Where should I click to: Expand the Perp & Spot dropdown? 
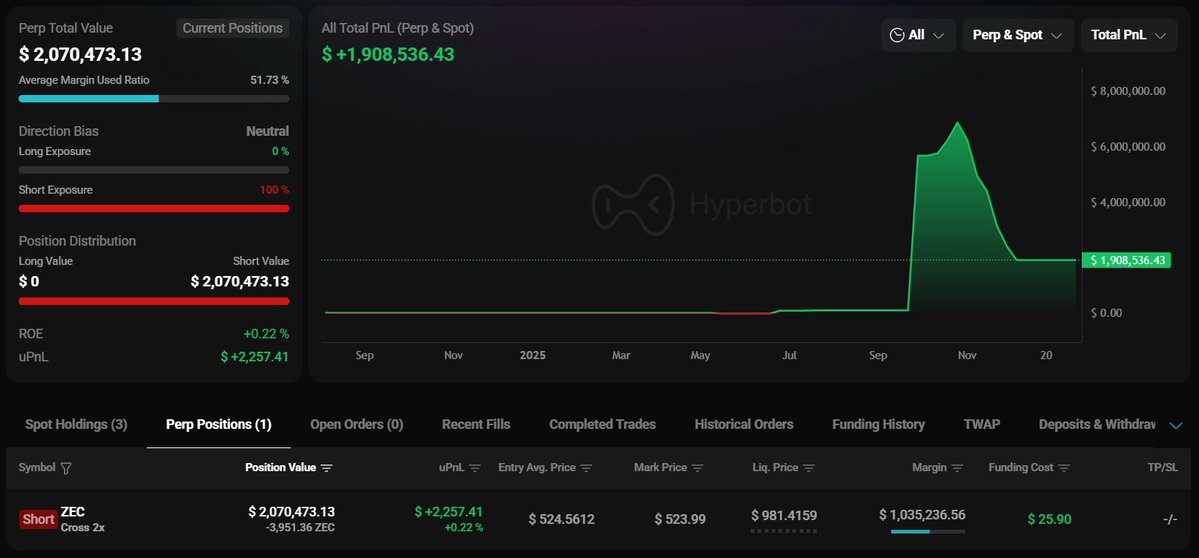pos(1017,35)
